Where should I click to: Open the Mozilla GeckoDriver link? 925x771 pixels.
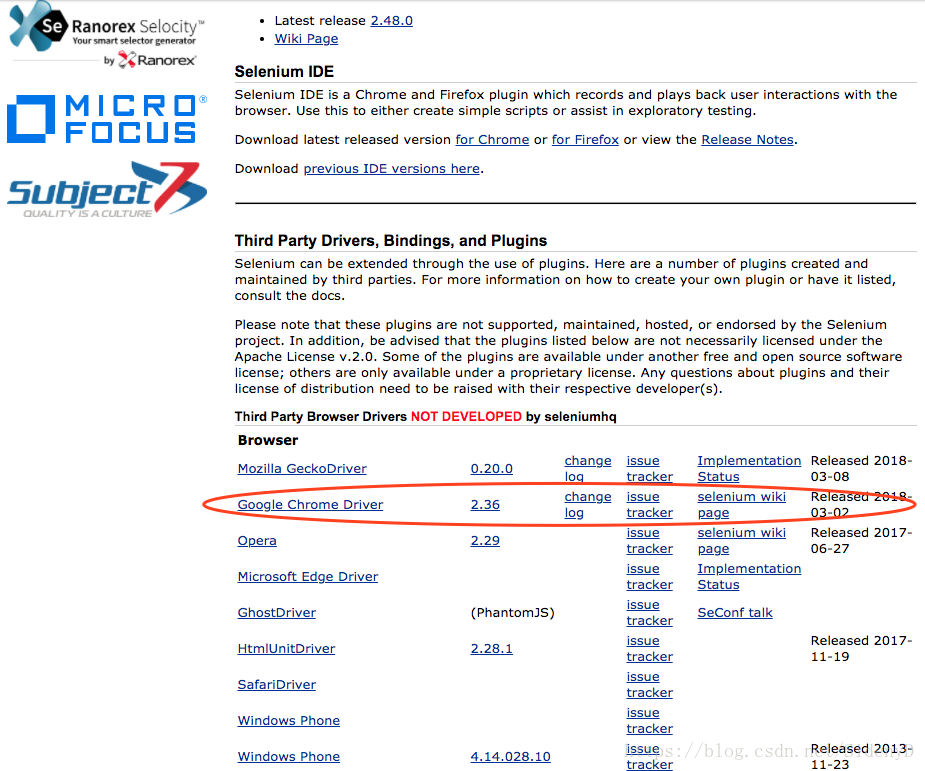pyautogui.click(x=302, y=469)
